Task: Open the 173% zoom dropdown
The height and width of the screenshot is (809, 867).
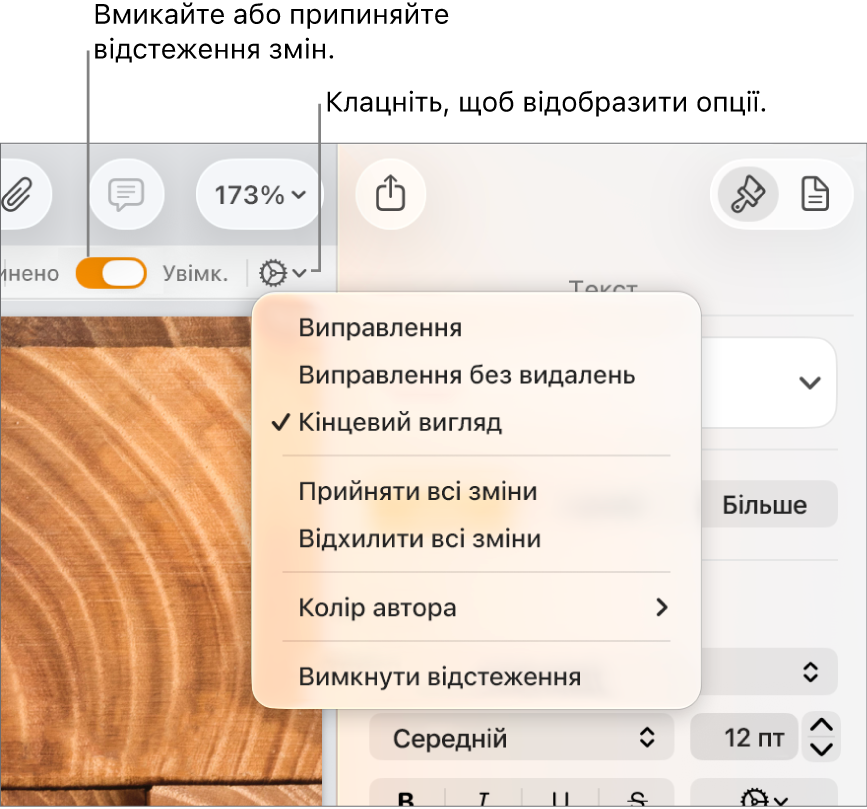Action: (x=259, y=195)
